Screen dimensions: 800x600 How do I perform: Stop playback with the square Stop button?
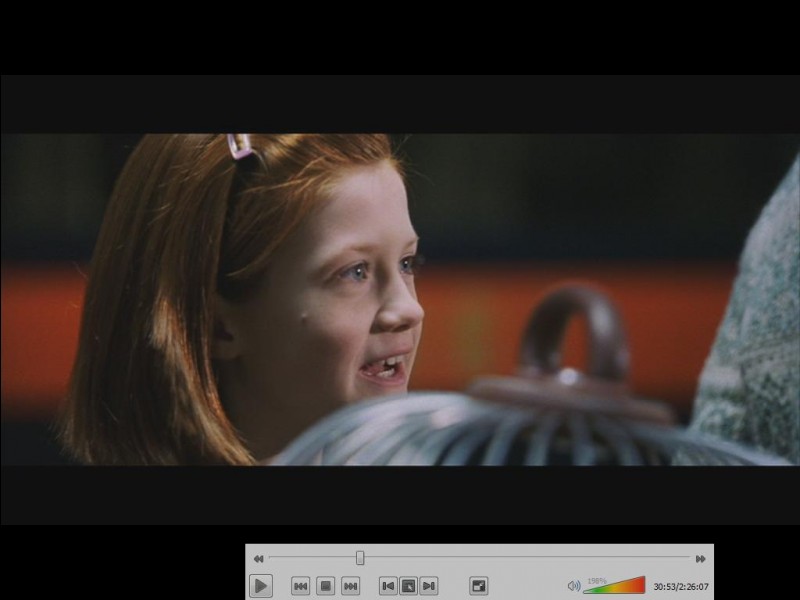pos(326,586)
